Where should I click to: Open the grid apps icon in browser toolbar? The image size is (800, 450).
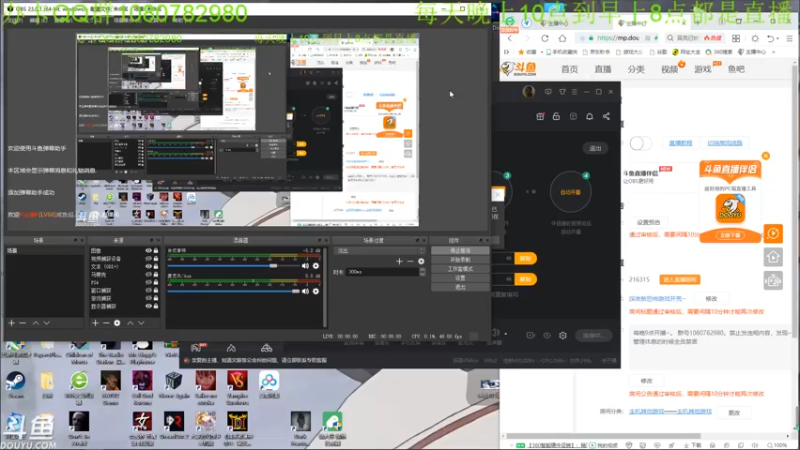click(736, 38)
